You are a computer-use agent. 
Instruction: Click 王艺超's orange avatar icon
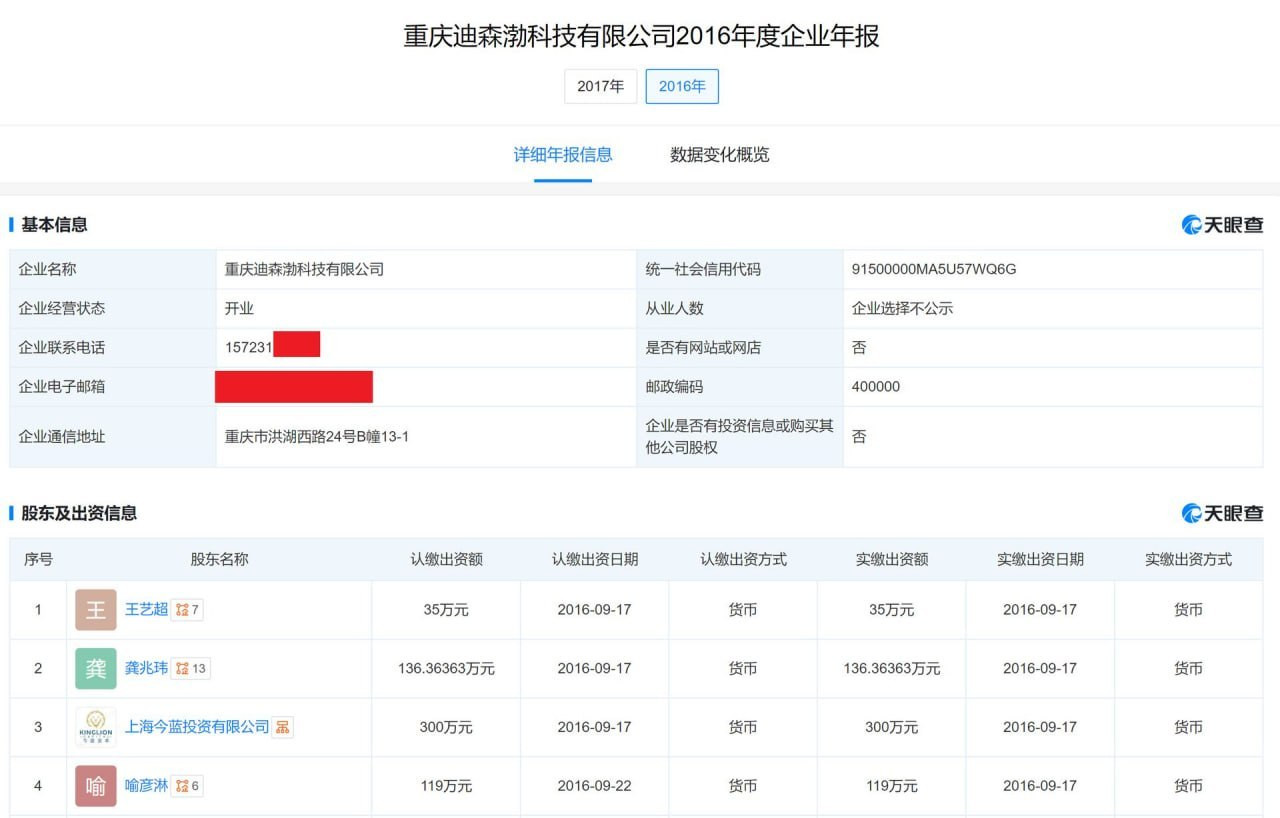click(96, 610)
